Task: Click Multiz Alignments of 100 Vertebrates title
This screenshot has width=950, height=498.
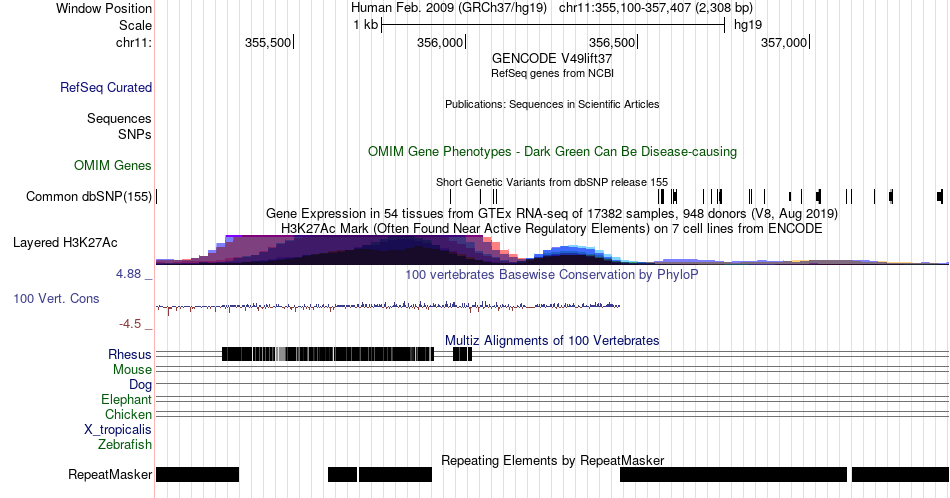Action: click(552, 340)
